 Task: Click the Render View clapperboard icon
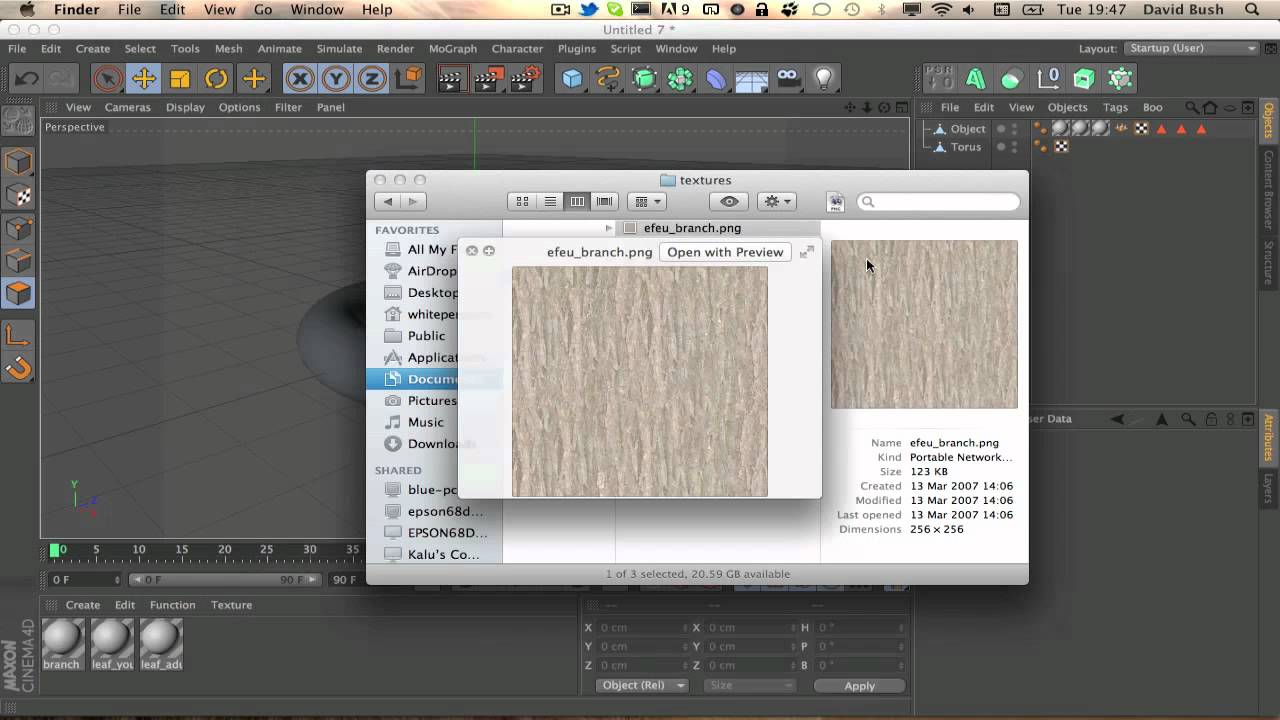click(453, 79)
